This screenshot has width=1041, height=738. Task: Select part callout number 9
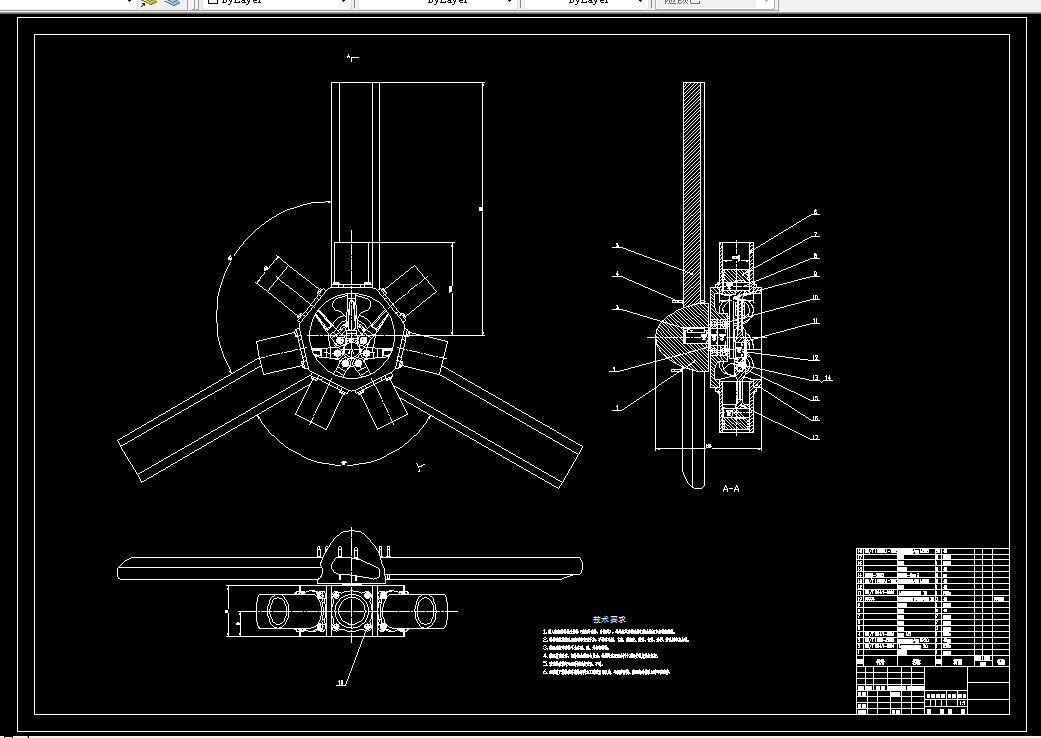(x=816, y=274)
